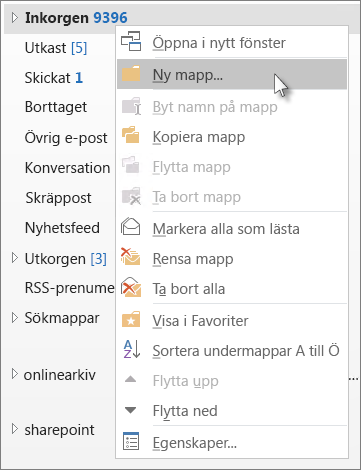Image resolution: width=361 pixels, height=470 pixels.
Task: Click disabled Byt namn på mapp
Action: click(232, 107)
